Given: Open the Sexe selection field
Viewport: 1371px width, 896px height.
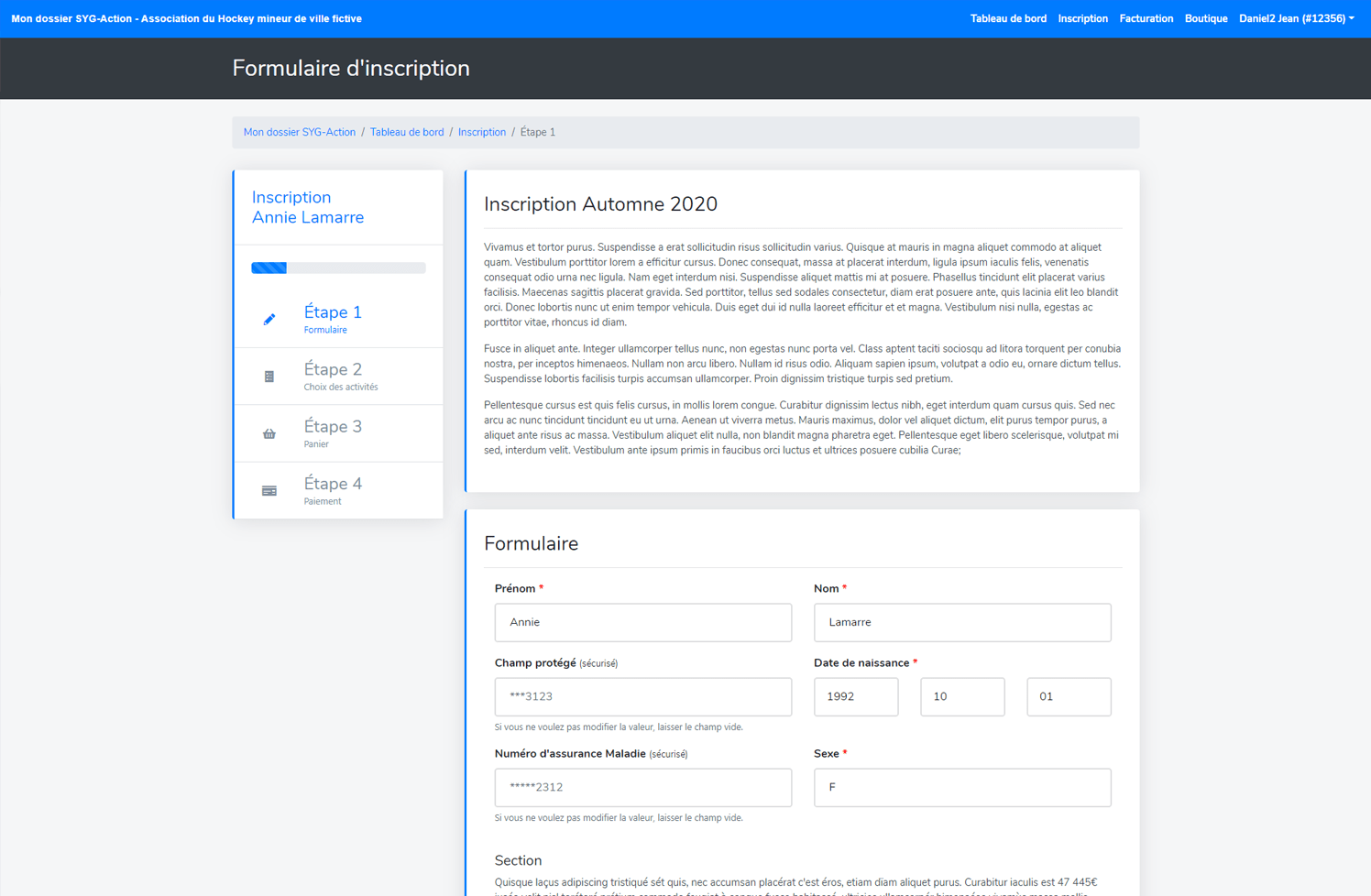Looking at the screenshot, I should coord(961,787).
